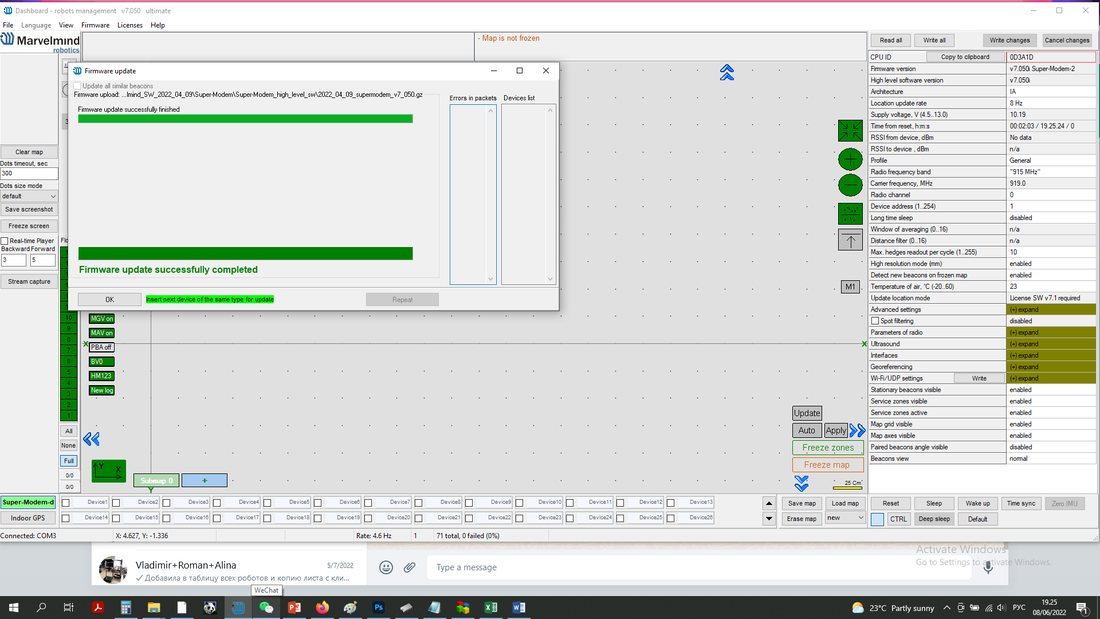Open Photoshop from the taskbar
The width and height of the screenshot is (1100, 619).
[x=378, y=608]
